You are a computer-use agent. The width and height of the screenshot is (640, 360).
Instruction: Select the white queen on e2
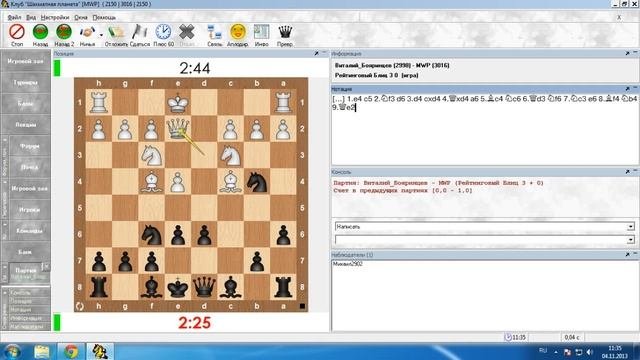(x=178, y=128)
